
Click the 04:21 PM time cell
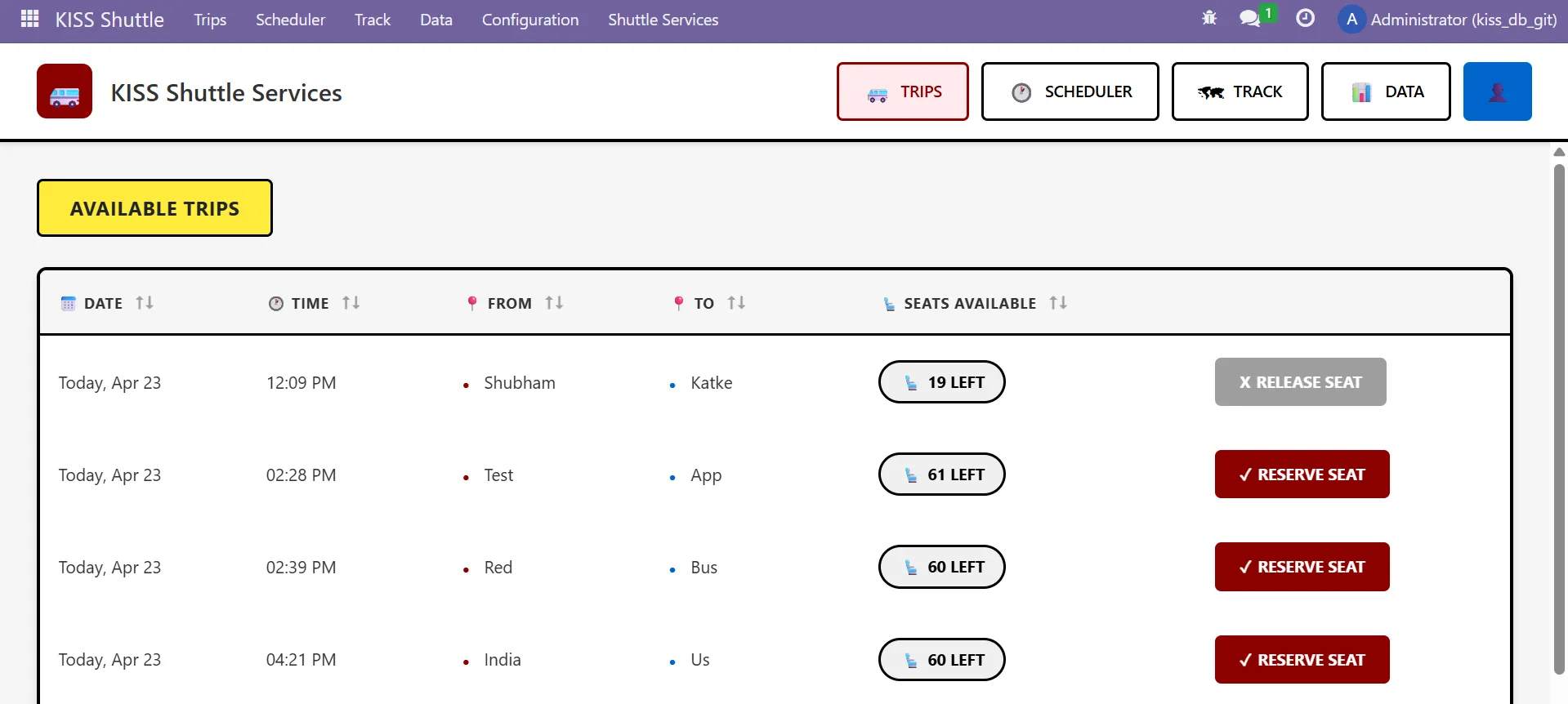point(301,660)
